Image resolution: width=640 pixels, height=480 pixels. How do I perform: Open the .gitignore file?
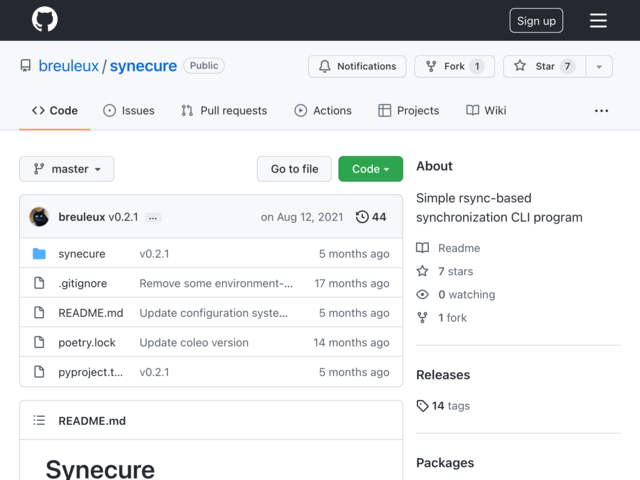click(x=82, y=283)
